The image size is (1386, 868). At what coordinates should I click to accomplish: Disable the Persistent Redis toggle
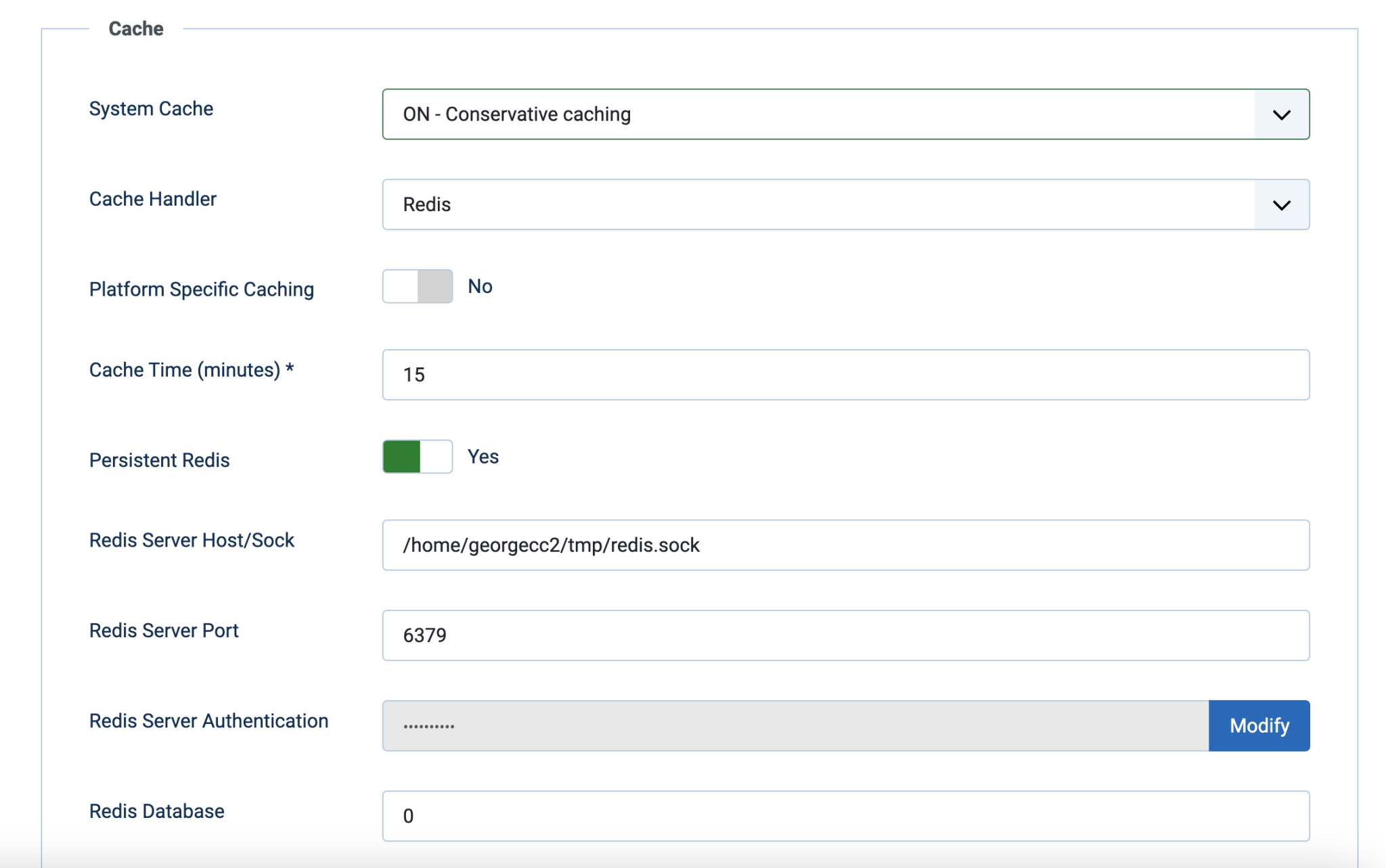[417, 457]
